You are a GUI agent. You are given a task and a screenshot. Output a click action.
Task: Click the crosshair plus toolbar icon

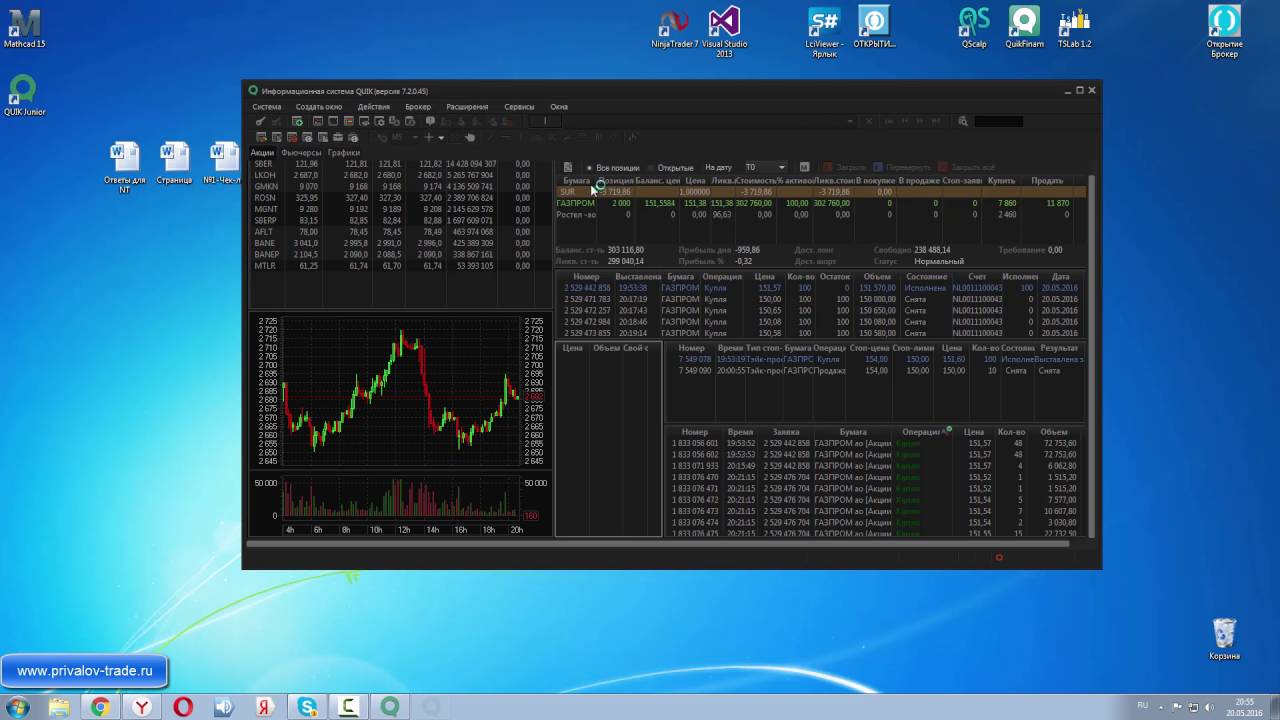pos(429,137)
